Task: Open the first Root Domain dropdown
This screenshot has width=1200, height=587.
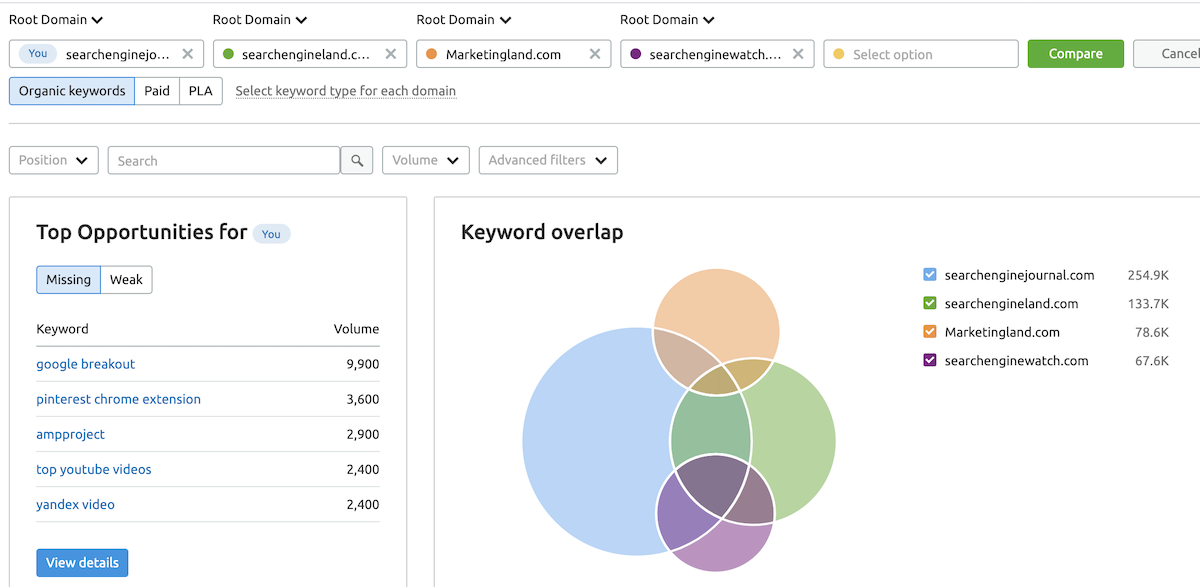Action: point(56,19)
